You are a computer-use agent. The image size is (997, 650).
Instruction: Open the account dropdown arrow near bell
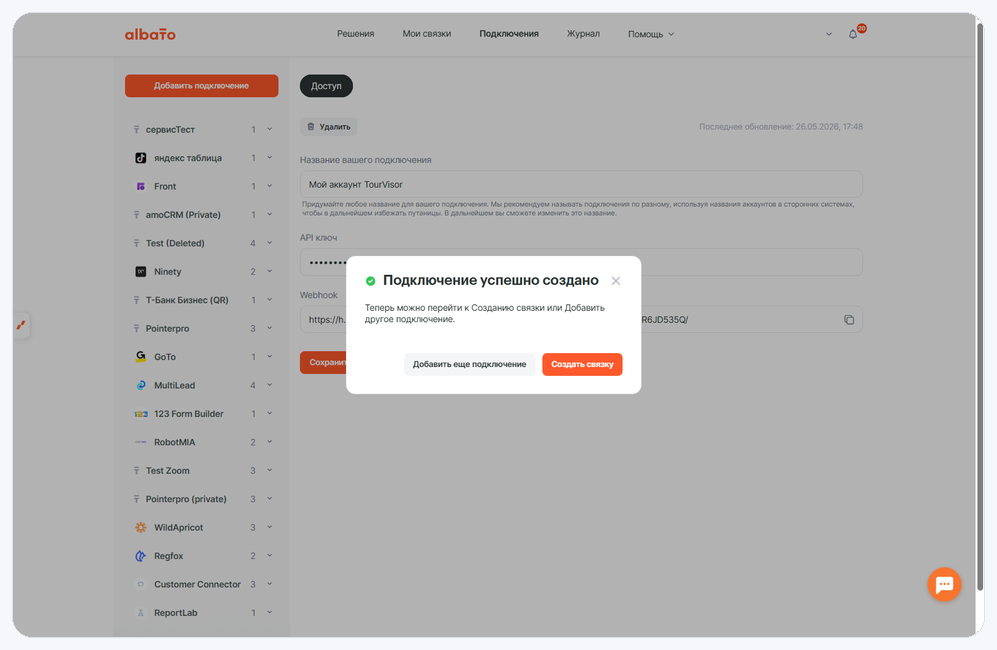point(829,34)
